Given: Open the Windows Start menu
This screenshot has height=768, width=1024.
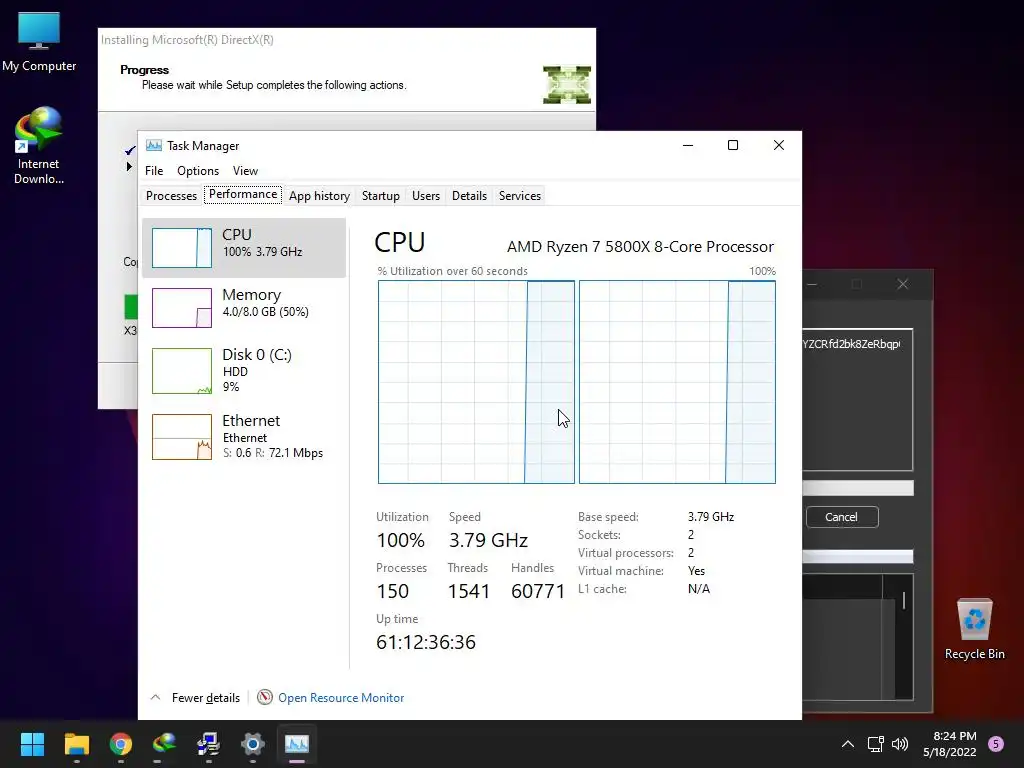Looking at the screenshot, I should coord(32,744).
